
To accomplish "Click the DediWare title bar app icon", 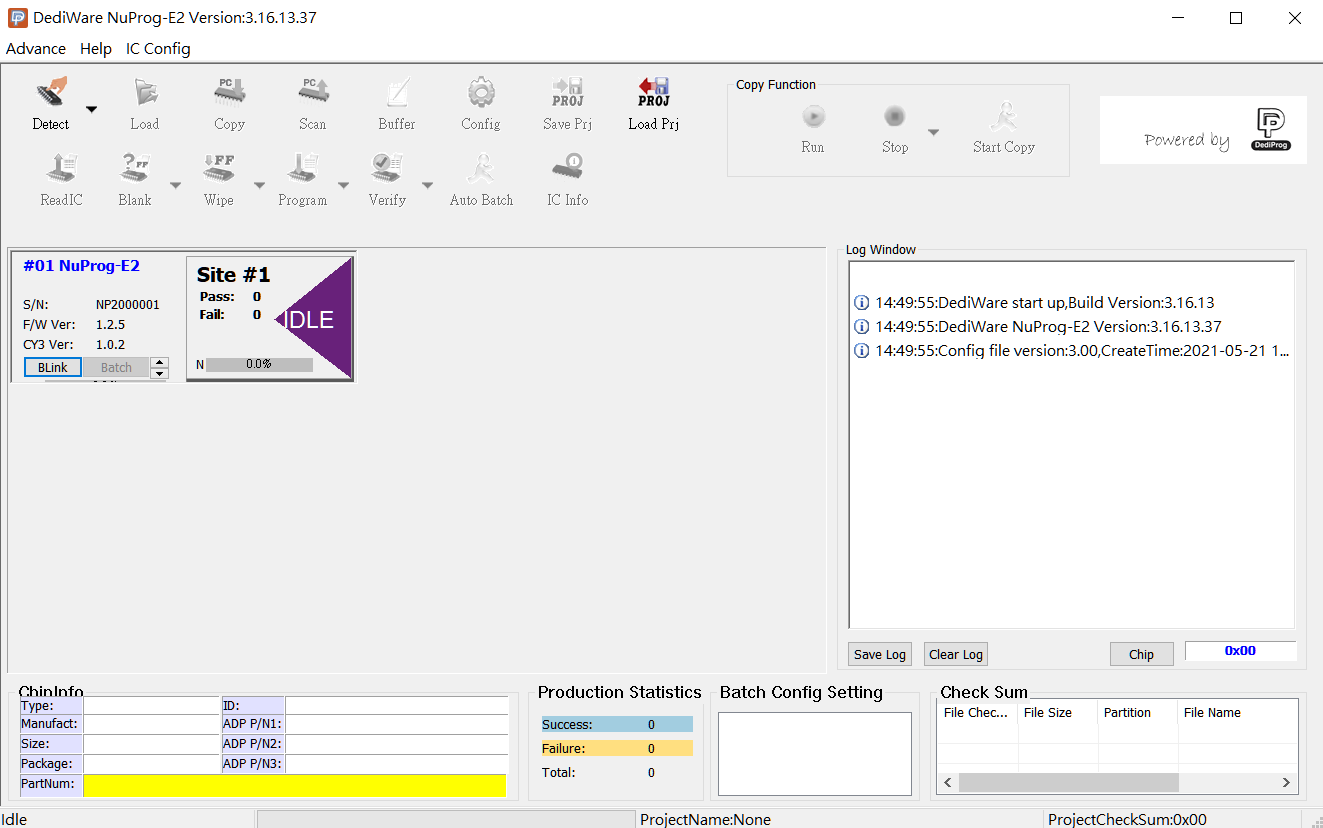I will click(18, 18).
